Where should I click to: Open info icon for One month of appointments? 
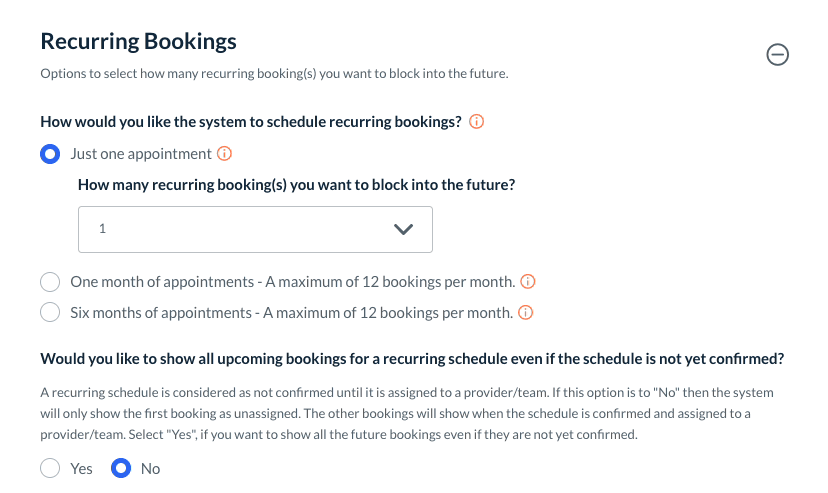coord(529,281)
